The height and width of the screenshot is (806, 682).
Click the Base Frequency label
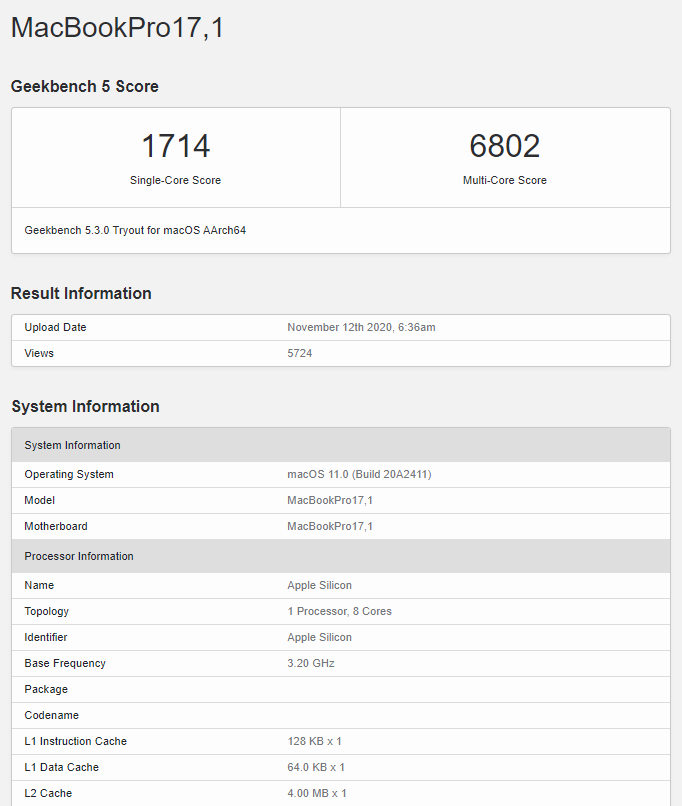[65, 663]
